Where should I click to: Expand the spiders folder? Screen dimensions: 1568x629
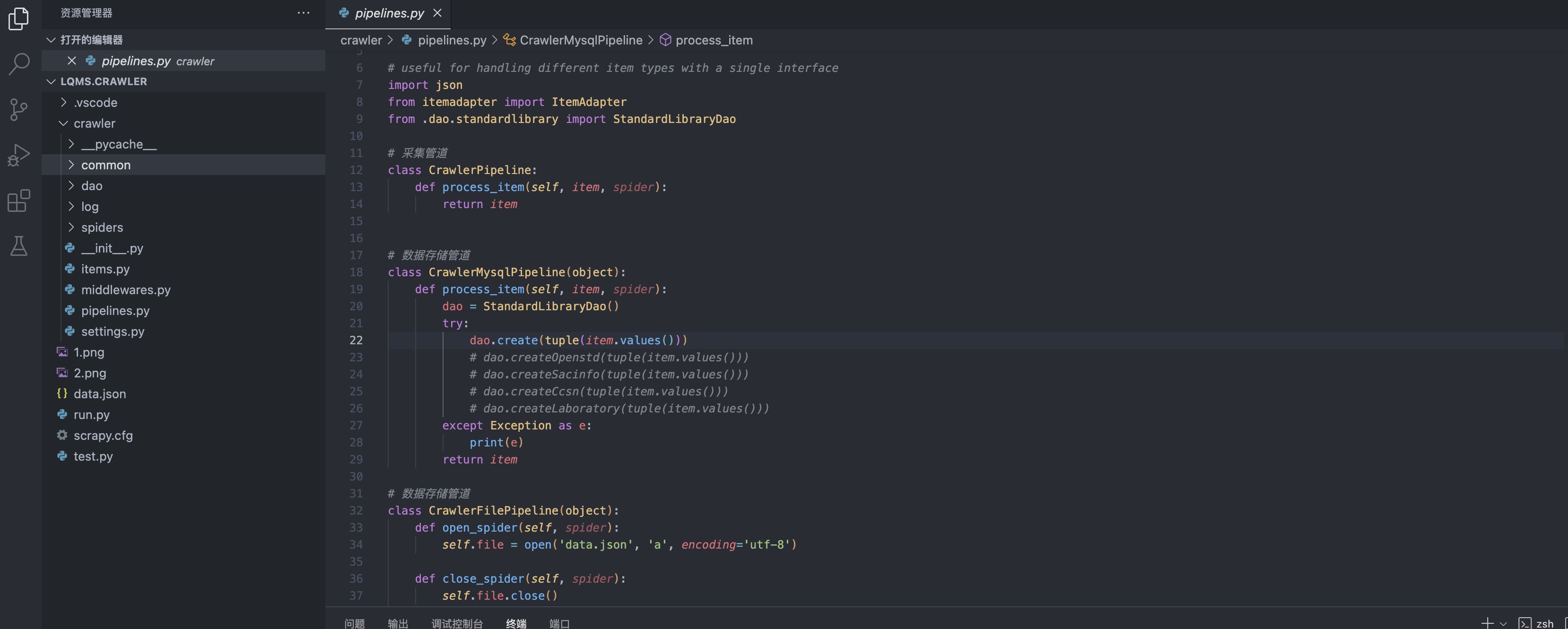point(71,227)
